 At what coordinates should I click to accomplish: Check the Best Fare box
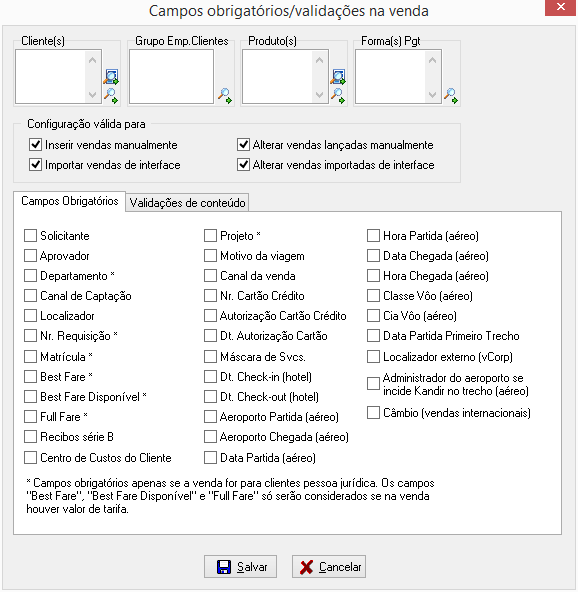(30, 376)
